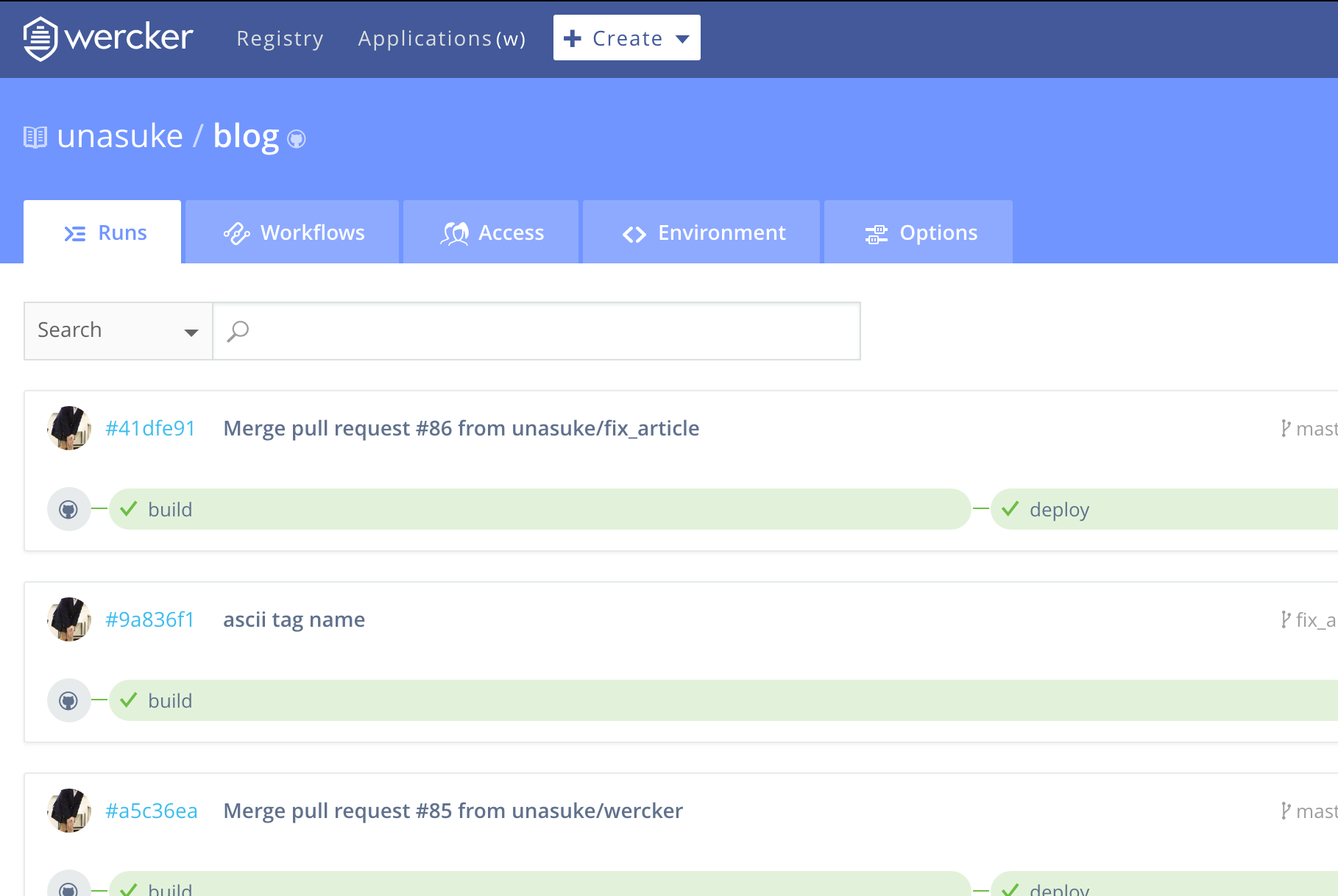Click the book icon beside unasuke
Viewport: 1338px width, 896px height.
tap(35, 138)
